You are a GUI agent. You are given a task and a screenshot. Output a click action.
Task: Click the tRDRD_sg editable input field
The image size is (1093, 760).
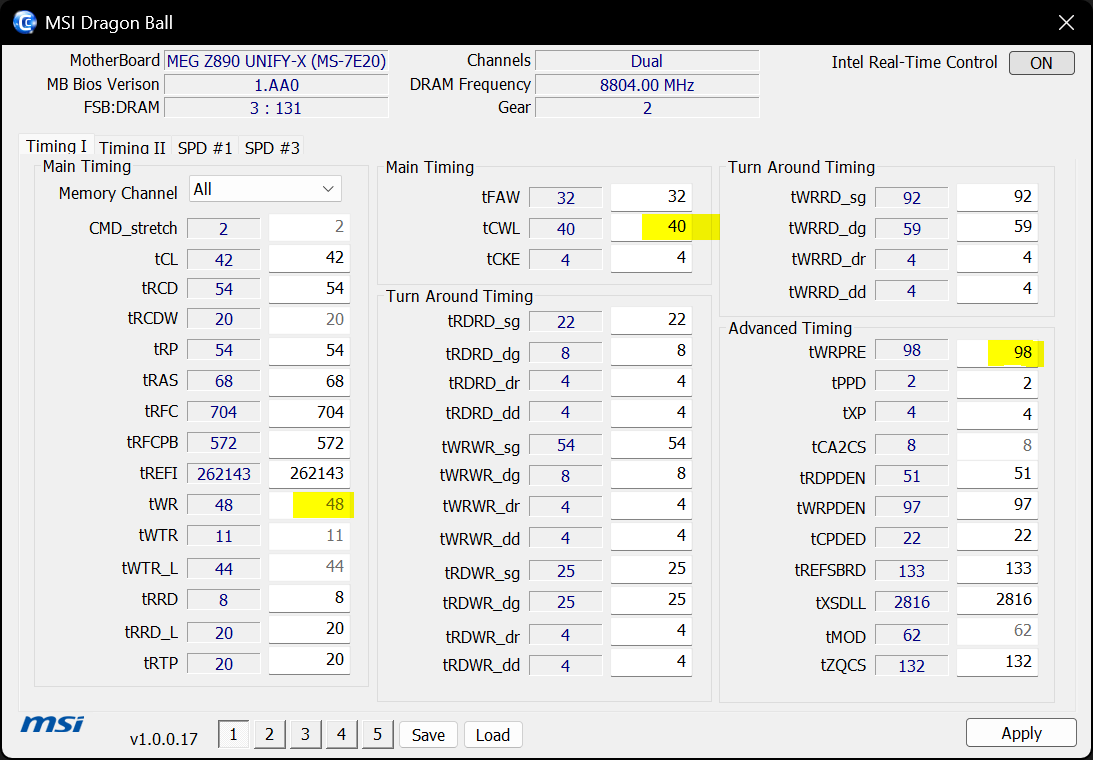click(651, 320)
